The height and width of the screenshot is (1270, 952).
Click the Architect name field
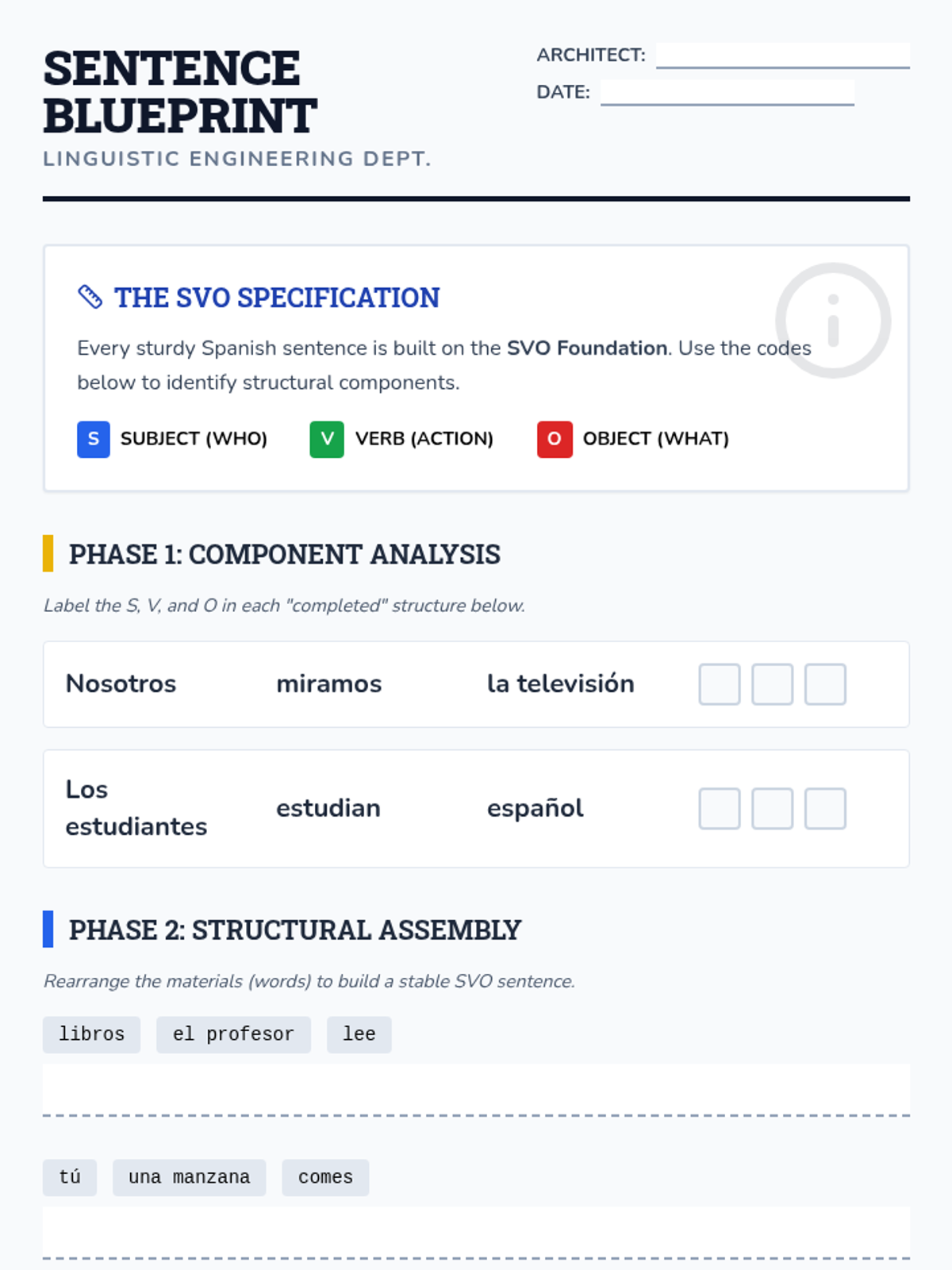pyautogui.click(x=782, y=55)
